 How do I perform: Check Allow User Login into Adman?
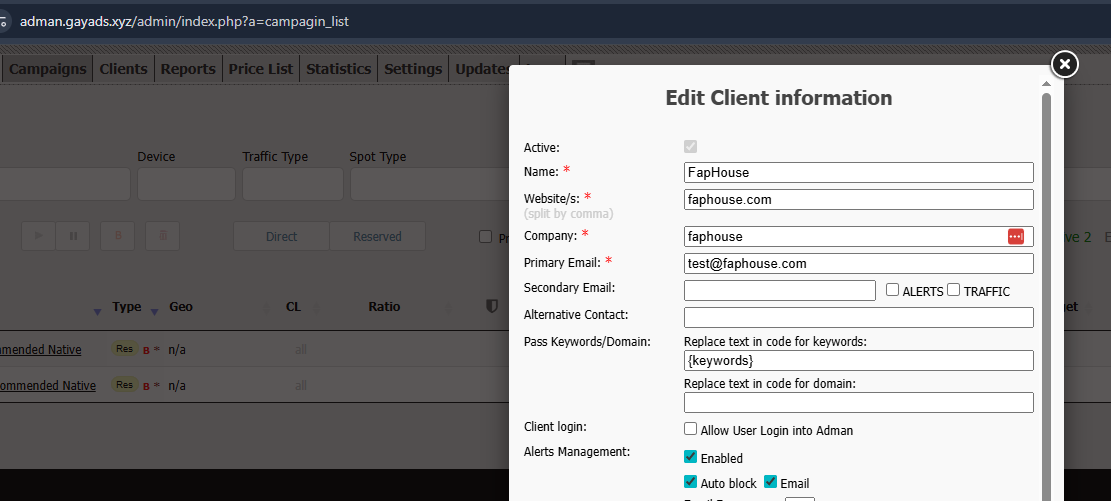point(691,429)
